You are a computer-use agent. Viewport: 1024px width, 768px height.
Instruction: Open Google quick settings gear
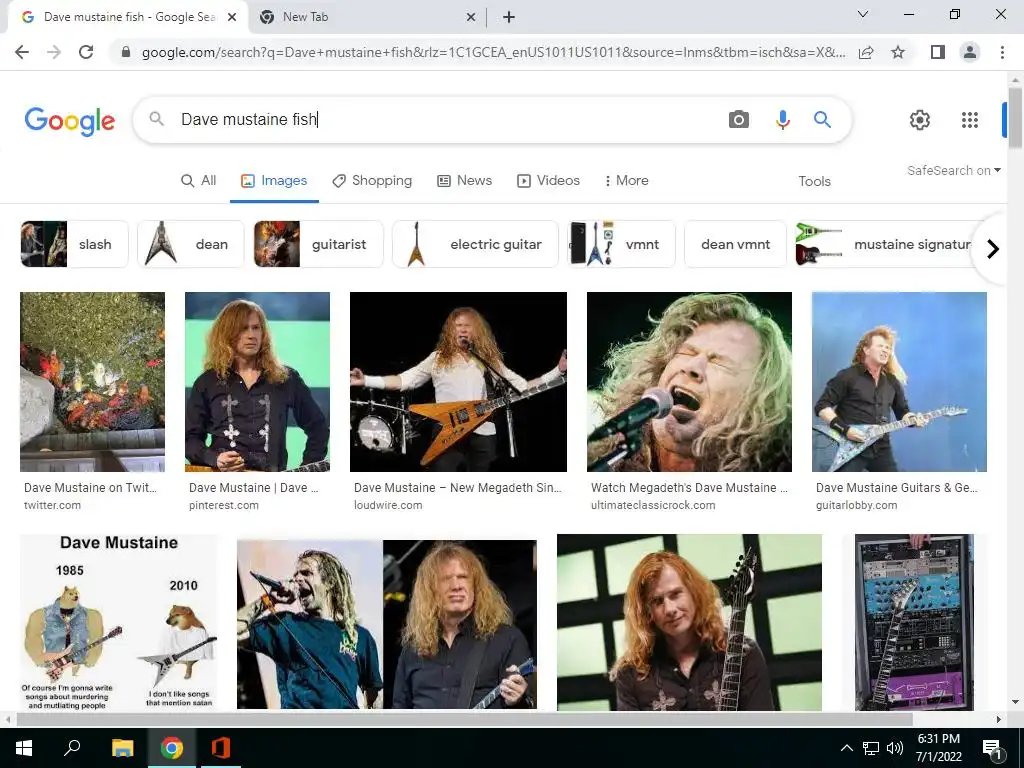tap(920, 120)
